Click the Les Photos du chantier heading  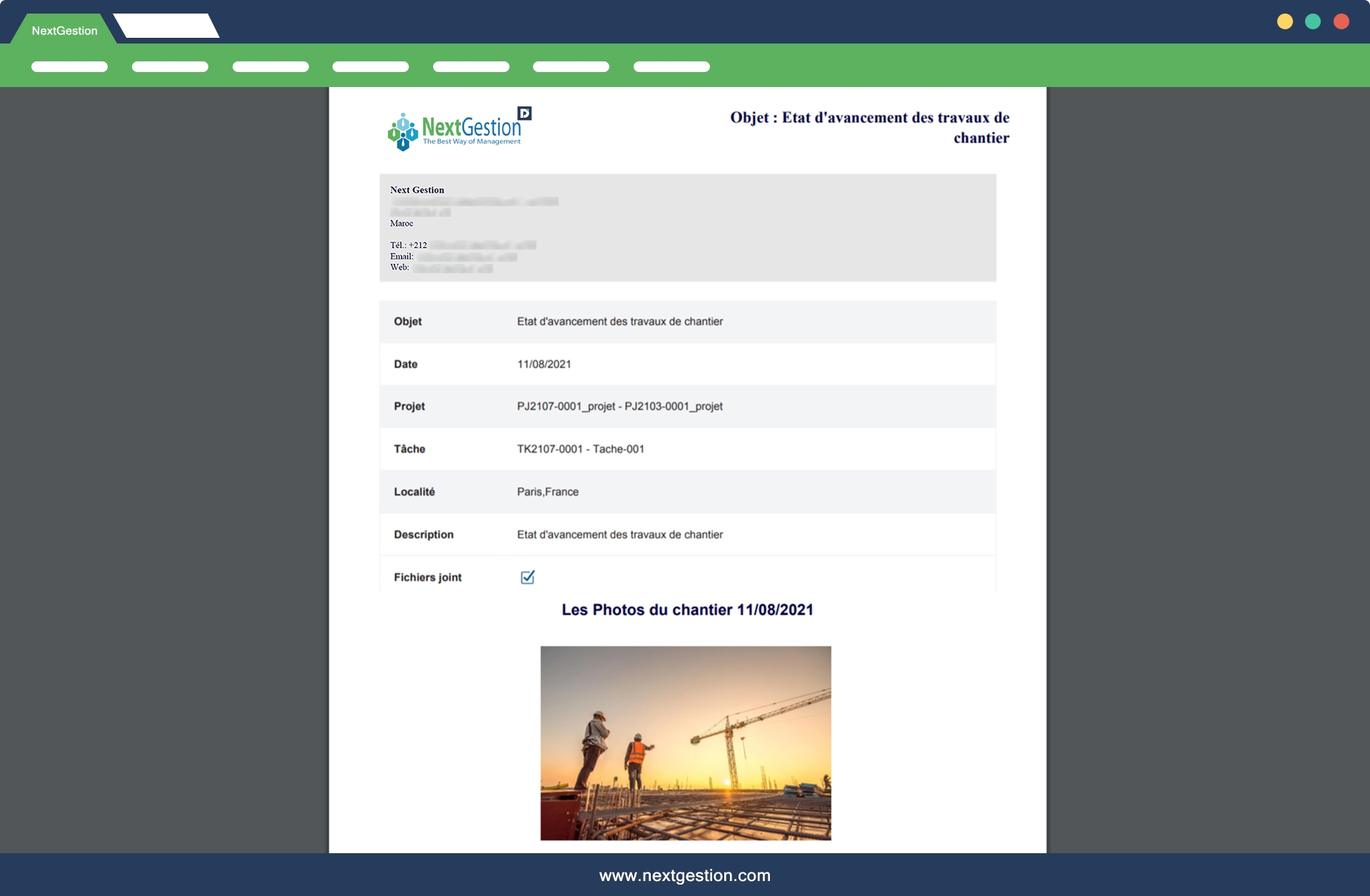(x=686, y=610)
